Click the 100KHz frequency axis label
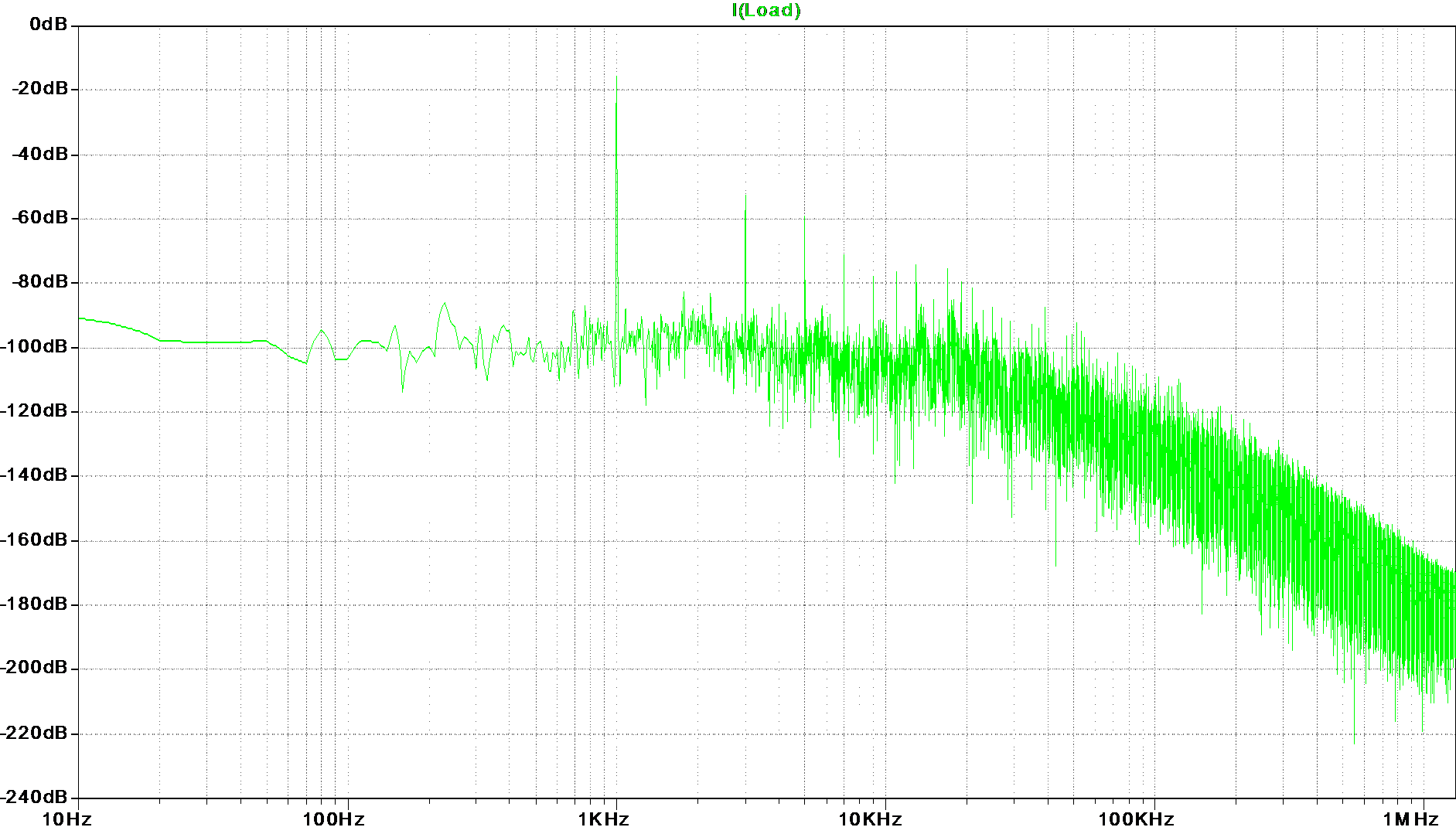This screenshot has width=1456, height=834. 1137,819
